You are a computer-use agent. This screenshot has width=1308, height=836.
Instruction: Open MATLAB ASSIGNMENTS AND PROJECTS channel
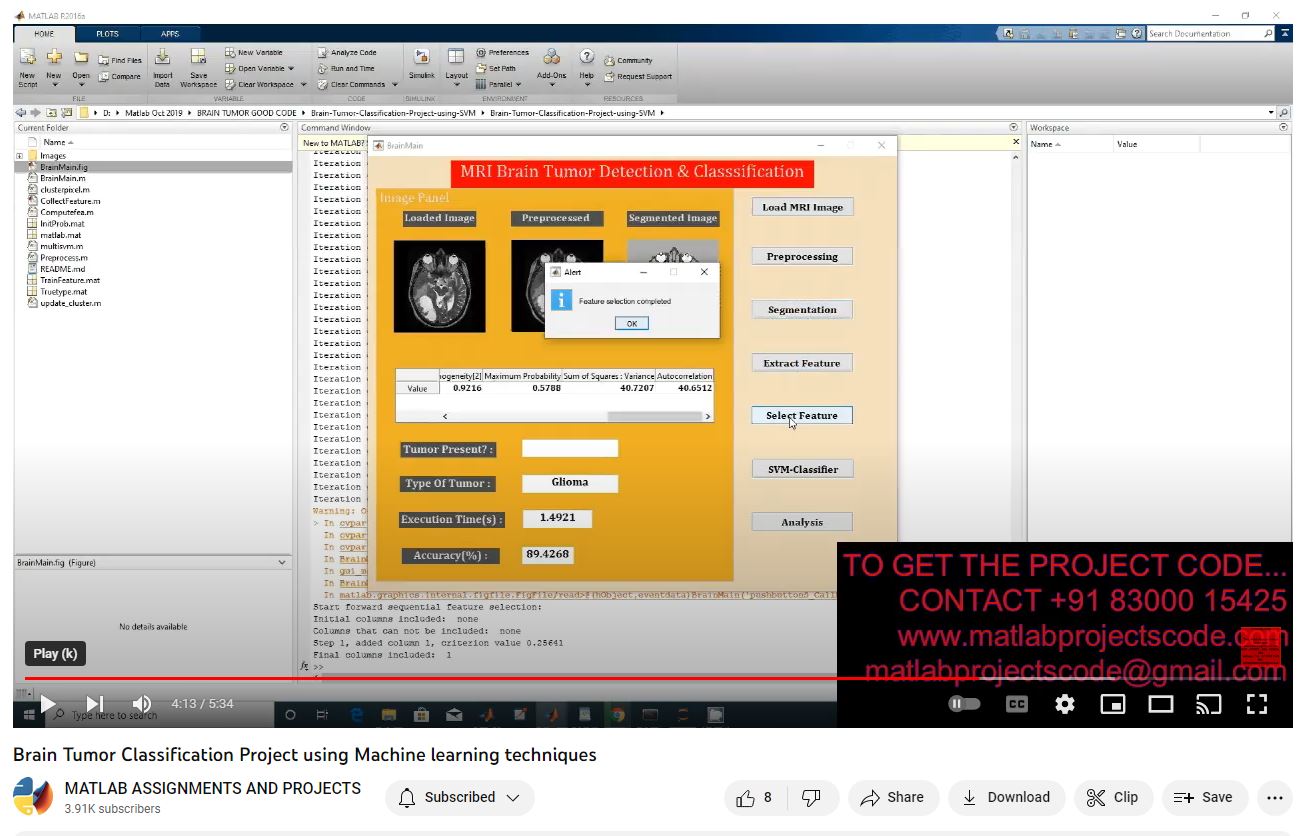click(x=212, y=788)
